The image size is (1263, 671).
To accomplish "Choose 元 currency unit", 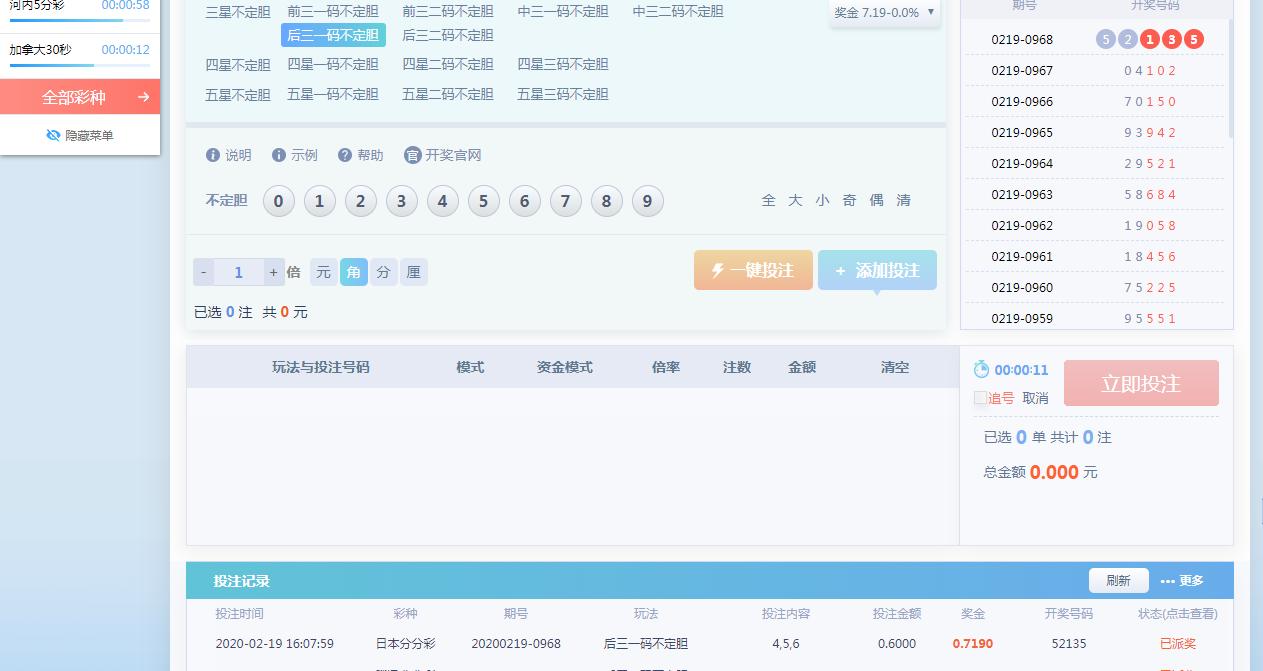I will pos(323,272).
